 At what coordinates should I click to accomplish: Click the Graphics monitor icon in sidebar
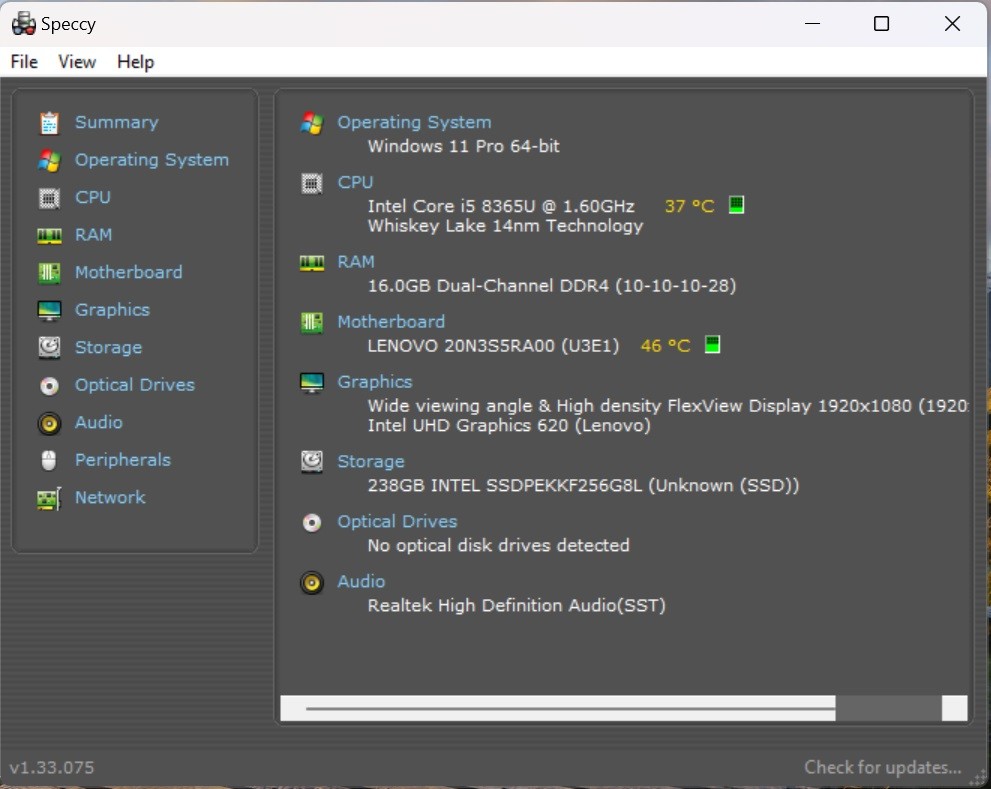coord(49,310)
